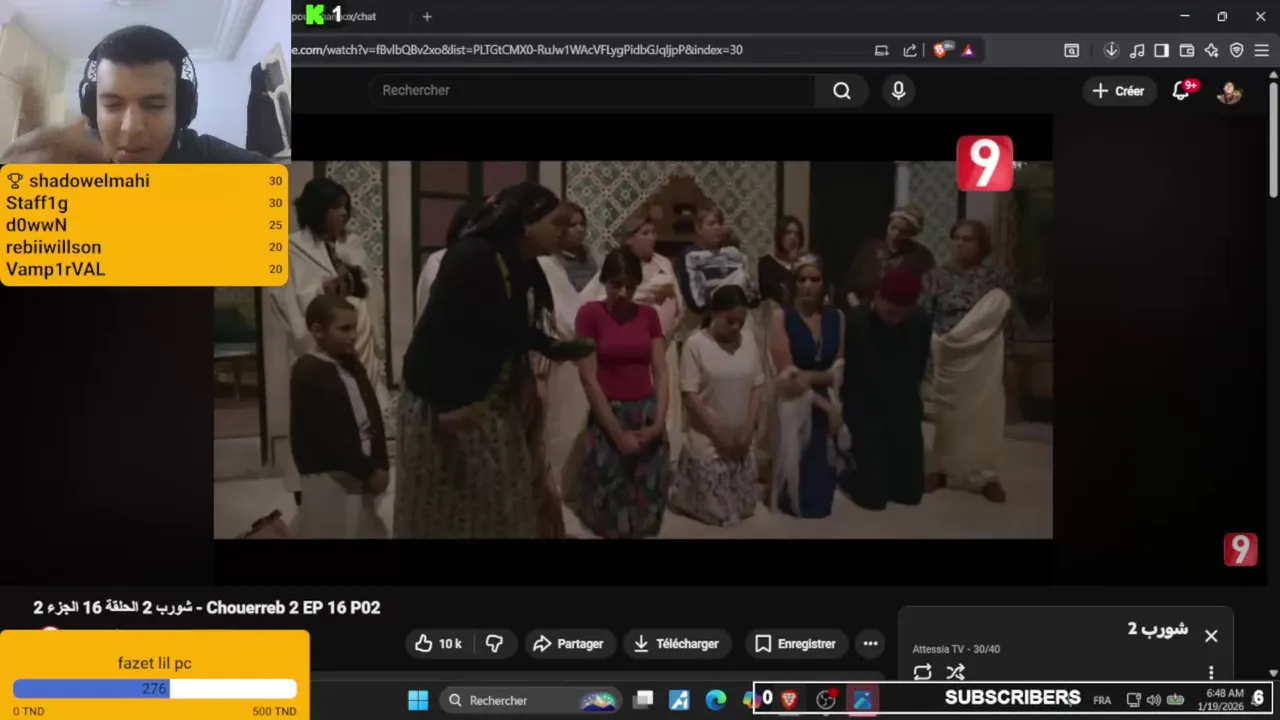Screen dimensions: 1280x720
Task: Open the Brave browser taskbar icon
Action: (x=789, y=700)
